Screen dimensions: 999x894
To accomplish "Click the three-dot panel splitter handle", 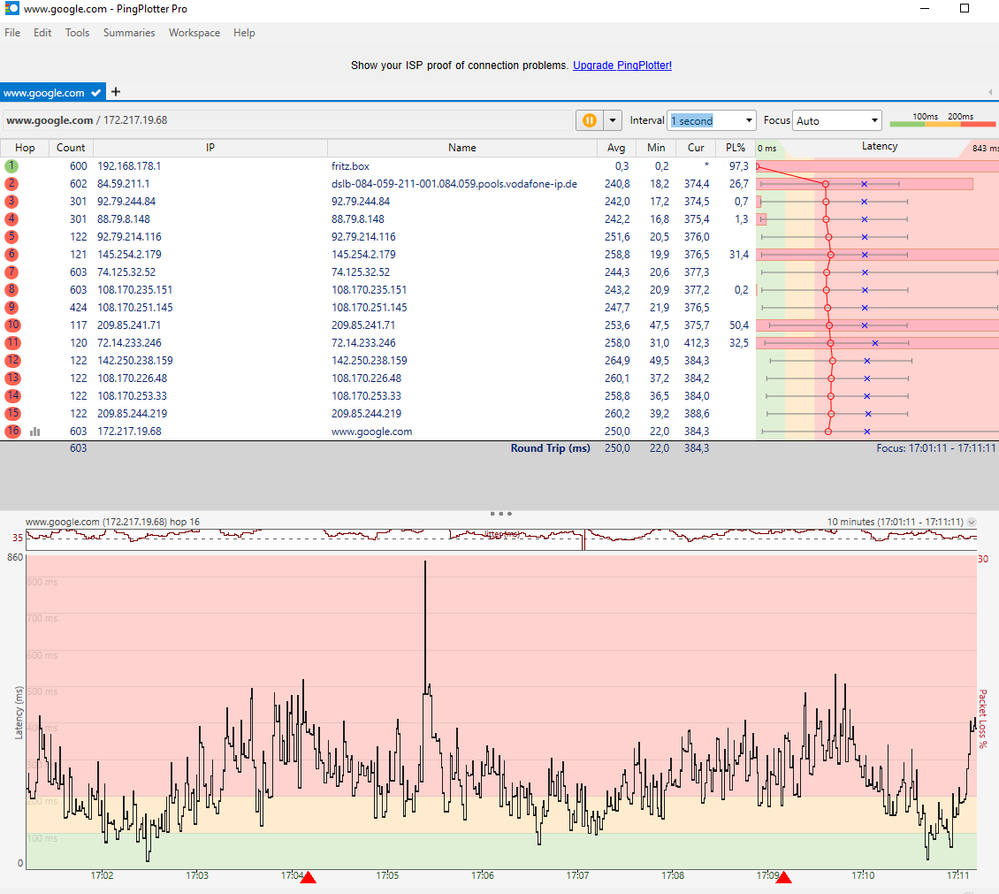I will point(500,513).
